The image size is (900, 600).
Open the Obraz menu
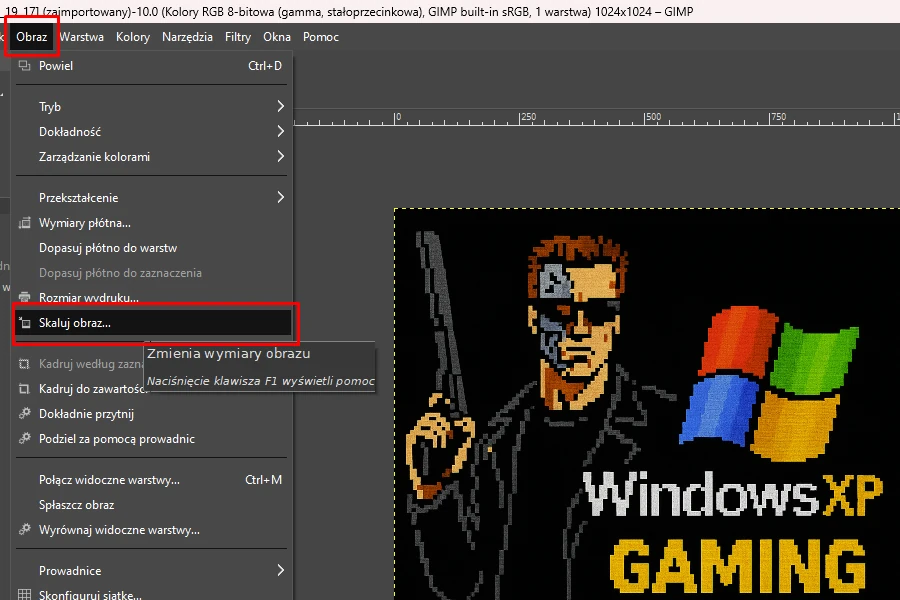(32, 37)
